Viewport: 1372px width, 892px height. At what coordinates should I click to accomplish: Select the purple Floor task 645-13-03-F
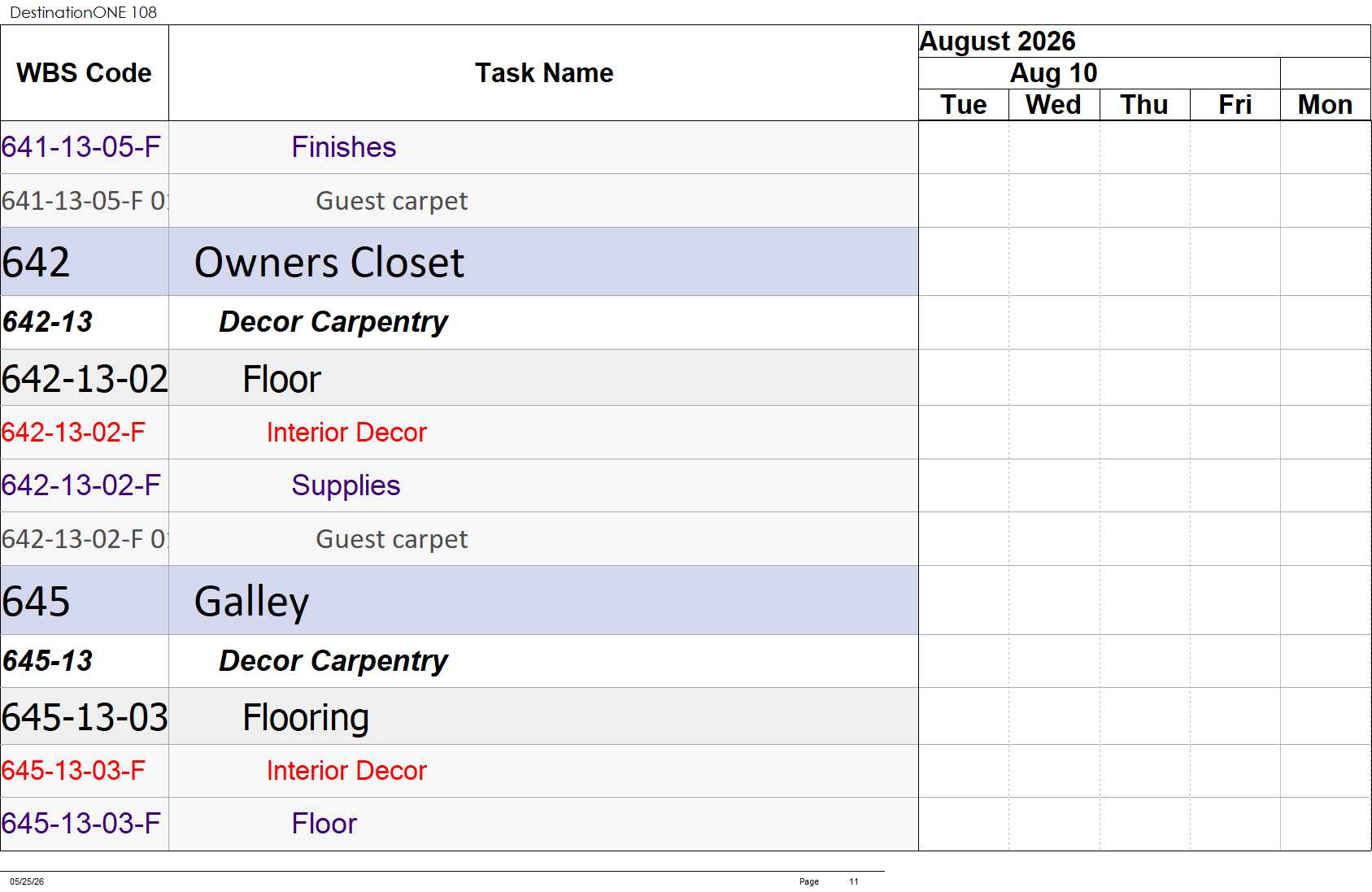[x=460, y=824]
